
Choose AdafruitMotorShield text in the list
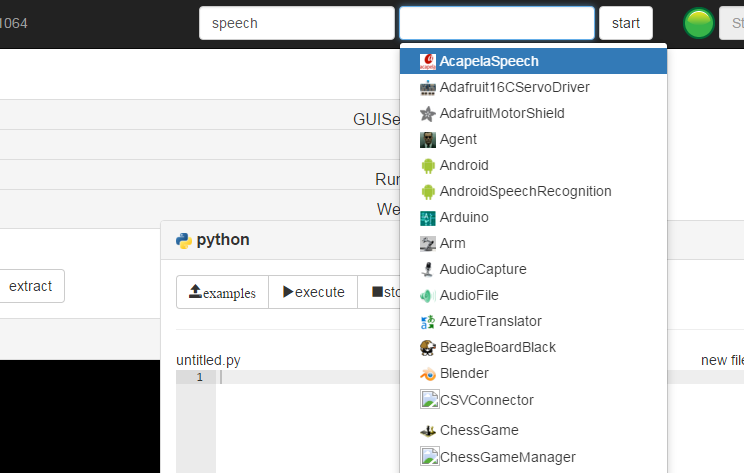pyautogui.click(x=502, y=113)
